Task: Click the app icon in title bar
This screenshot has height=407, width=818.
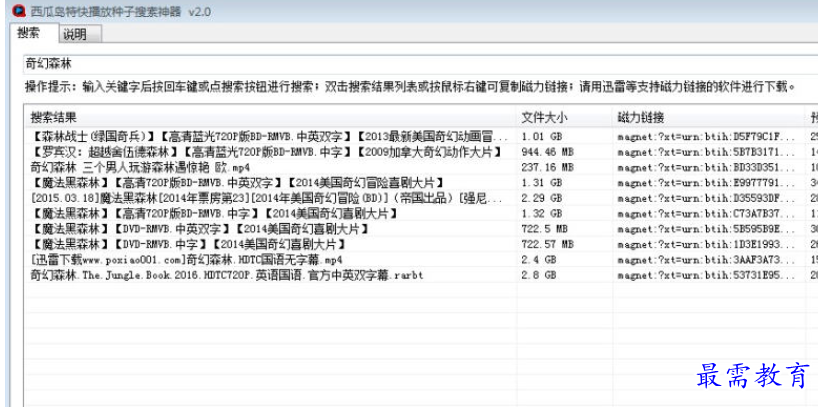Action: pos(19,11)
